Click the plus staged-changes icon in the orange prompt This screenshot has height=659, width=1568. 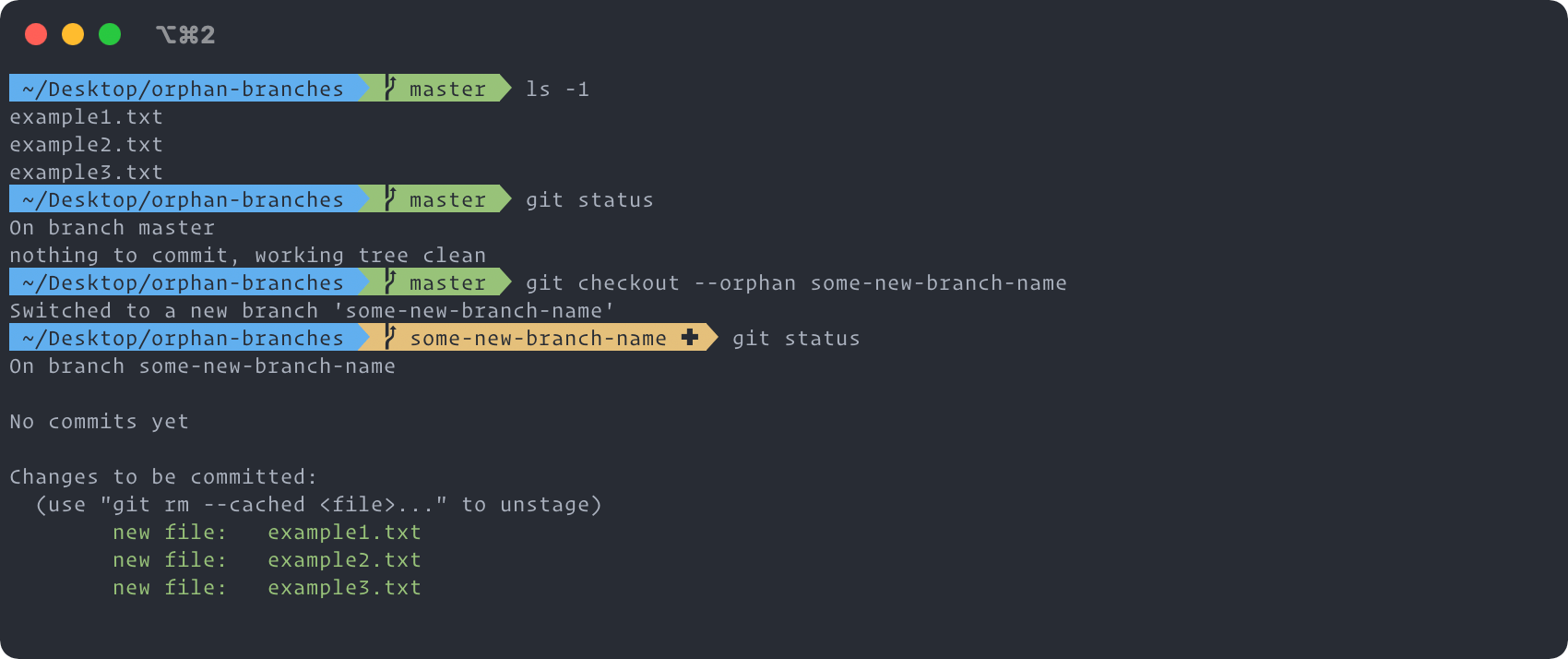click(x=690, y=338)
